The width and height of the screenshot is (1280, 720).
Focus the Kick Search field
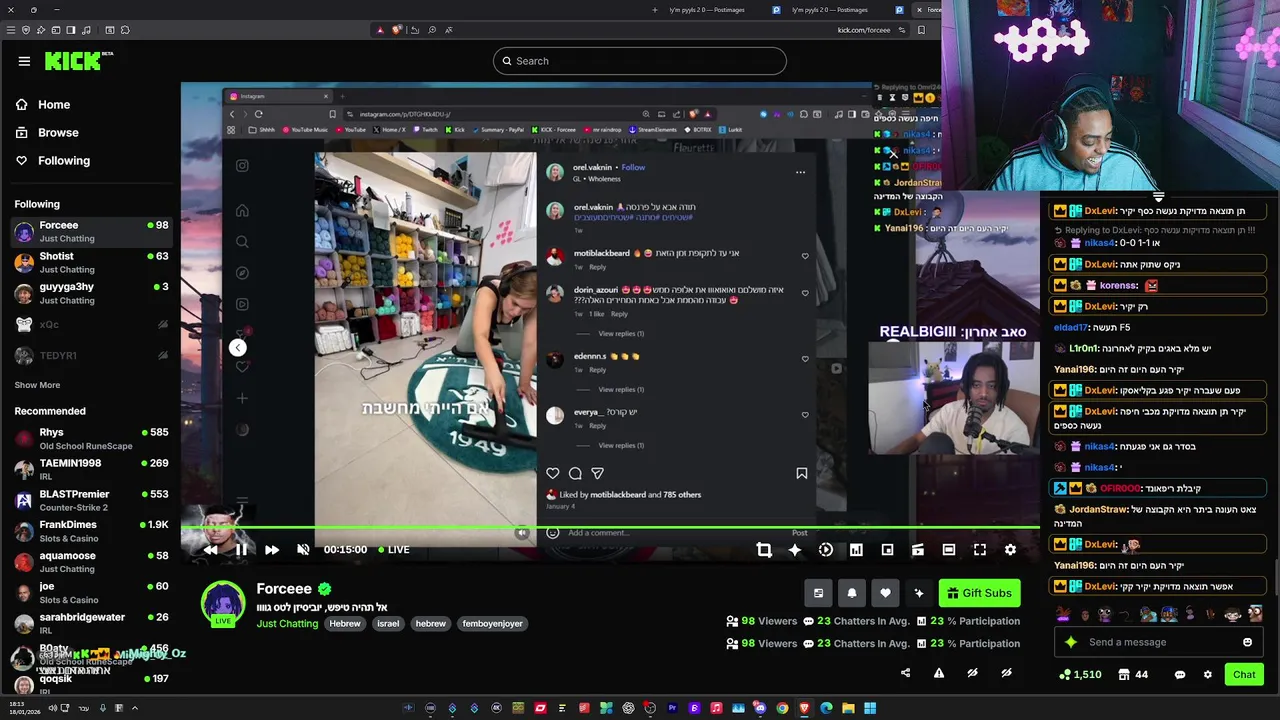640,61
